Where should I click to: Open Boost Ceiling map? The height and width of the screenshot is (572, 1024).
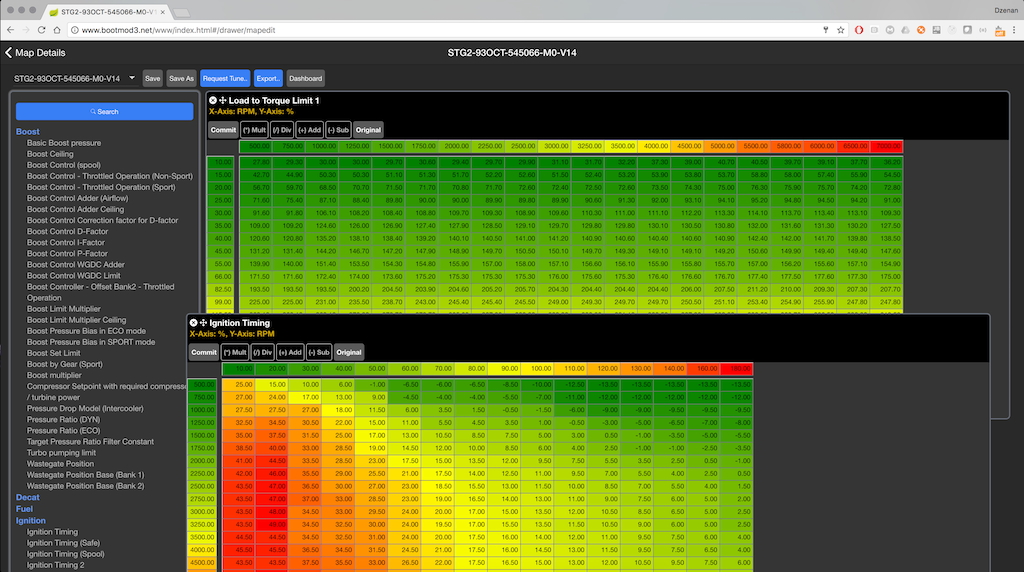pyautogui.click(x=50, y=154)
